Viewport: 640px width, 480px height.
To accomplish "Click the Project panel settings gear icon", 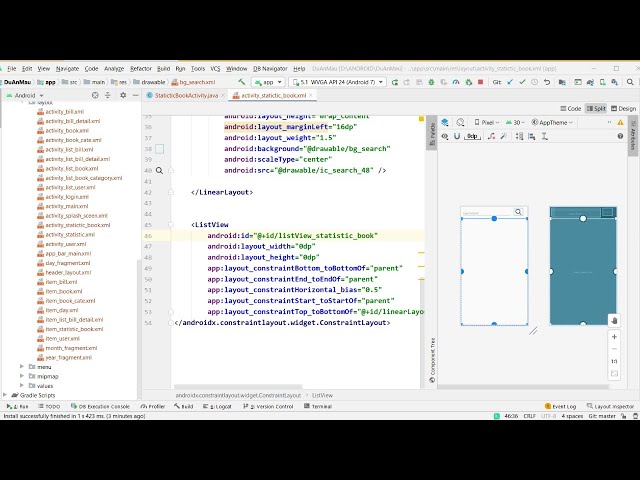I will point(123,95).
